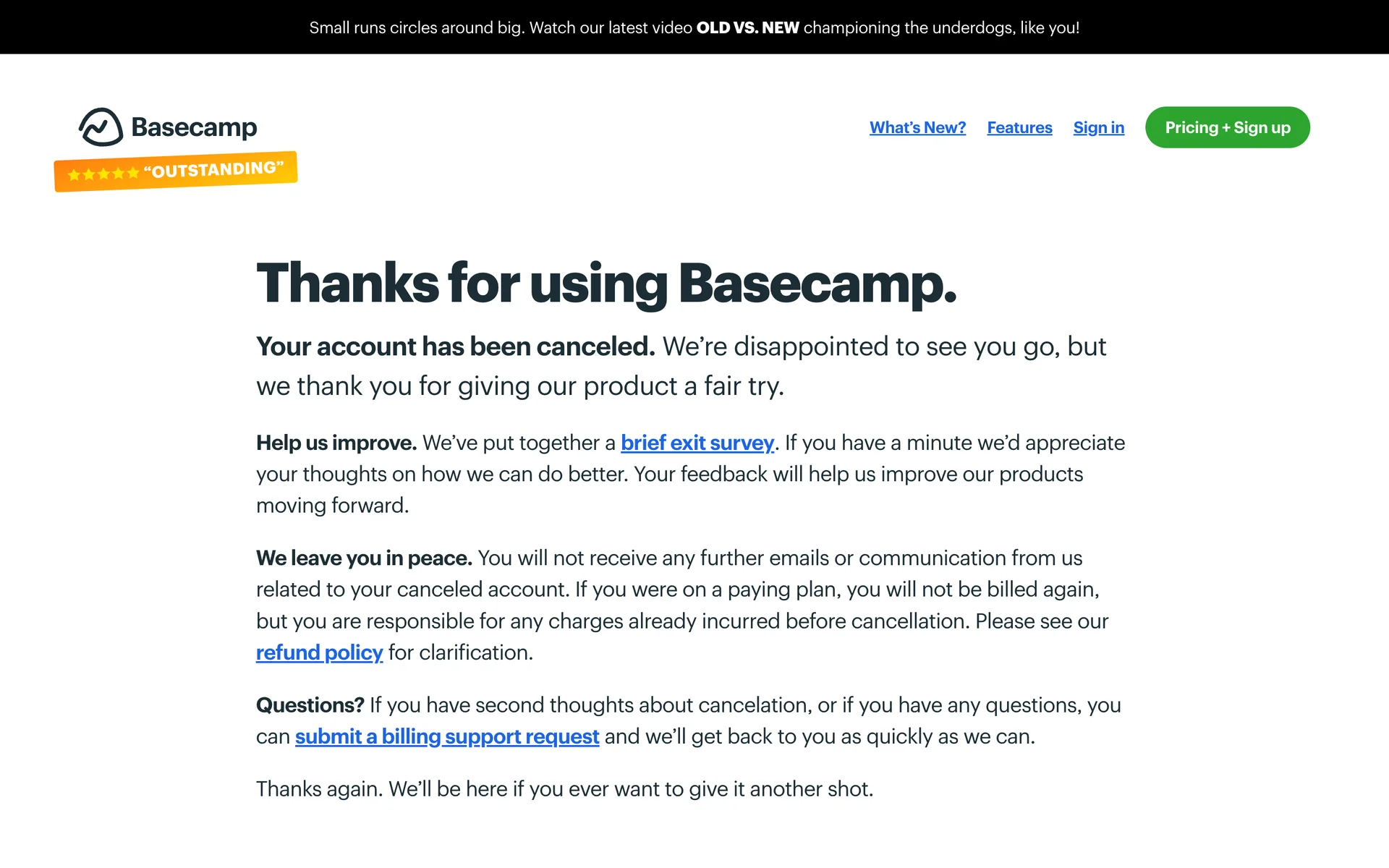Image resolution: width=1389 pixels, height=868 pixels.
Task: Click the bold "Questions?" text
Action: [310, 705]
